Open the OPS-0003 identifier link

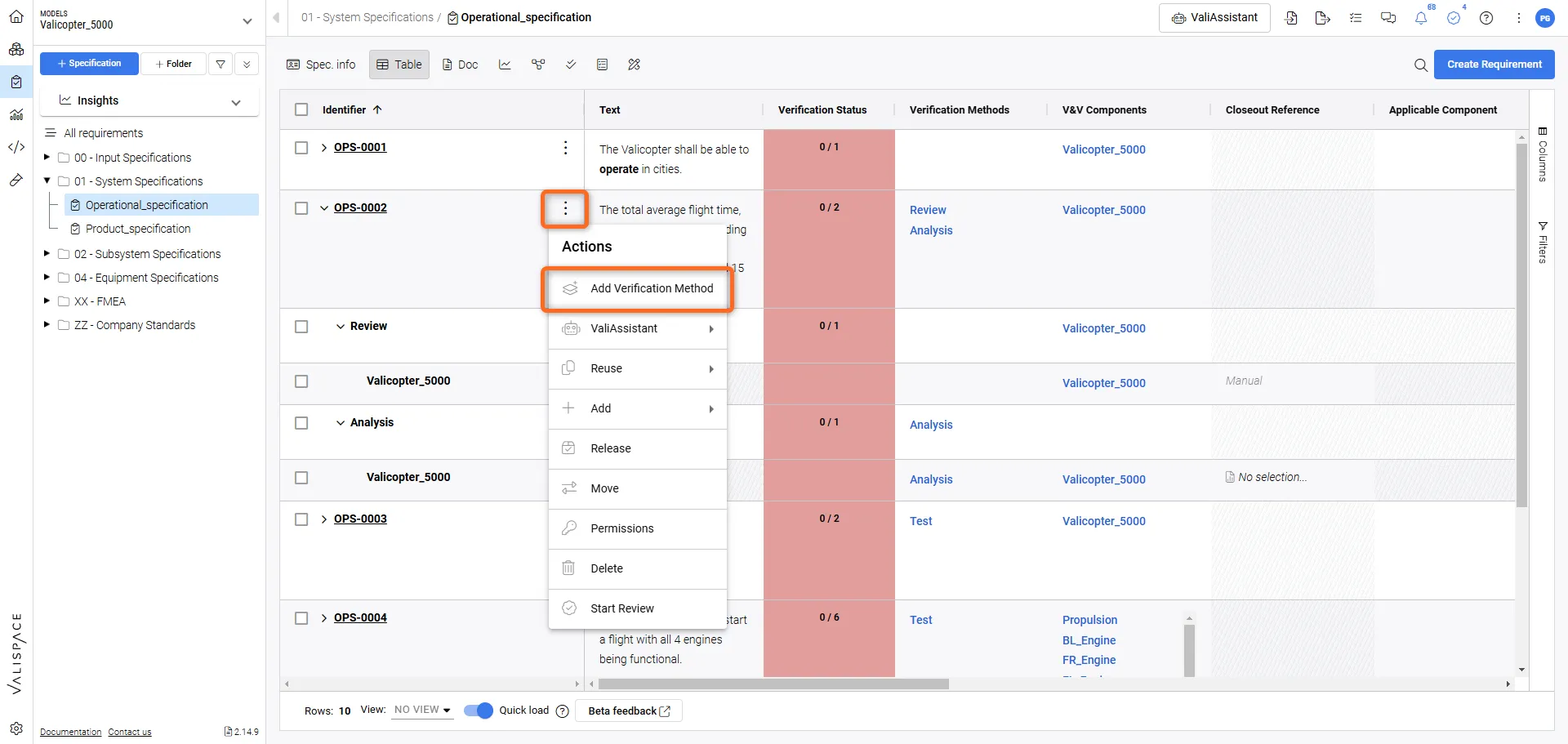click(x=360, y=519)
